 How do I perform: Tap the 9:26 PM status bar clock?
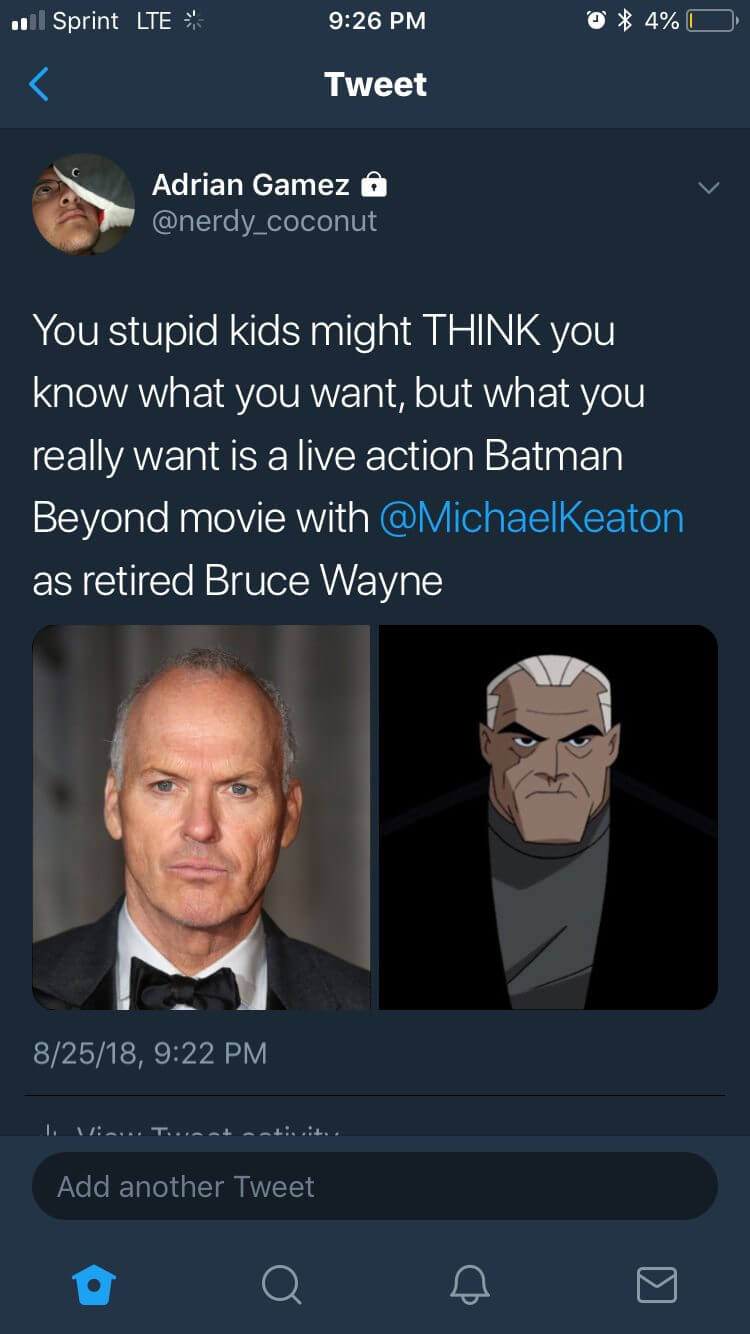coord(376,21)
